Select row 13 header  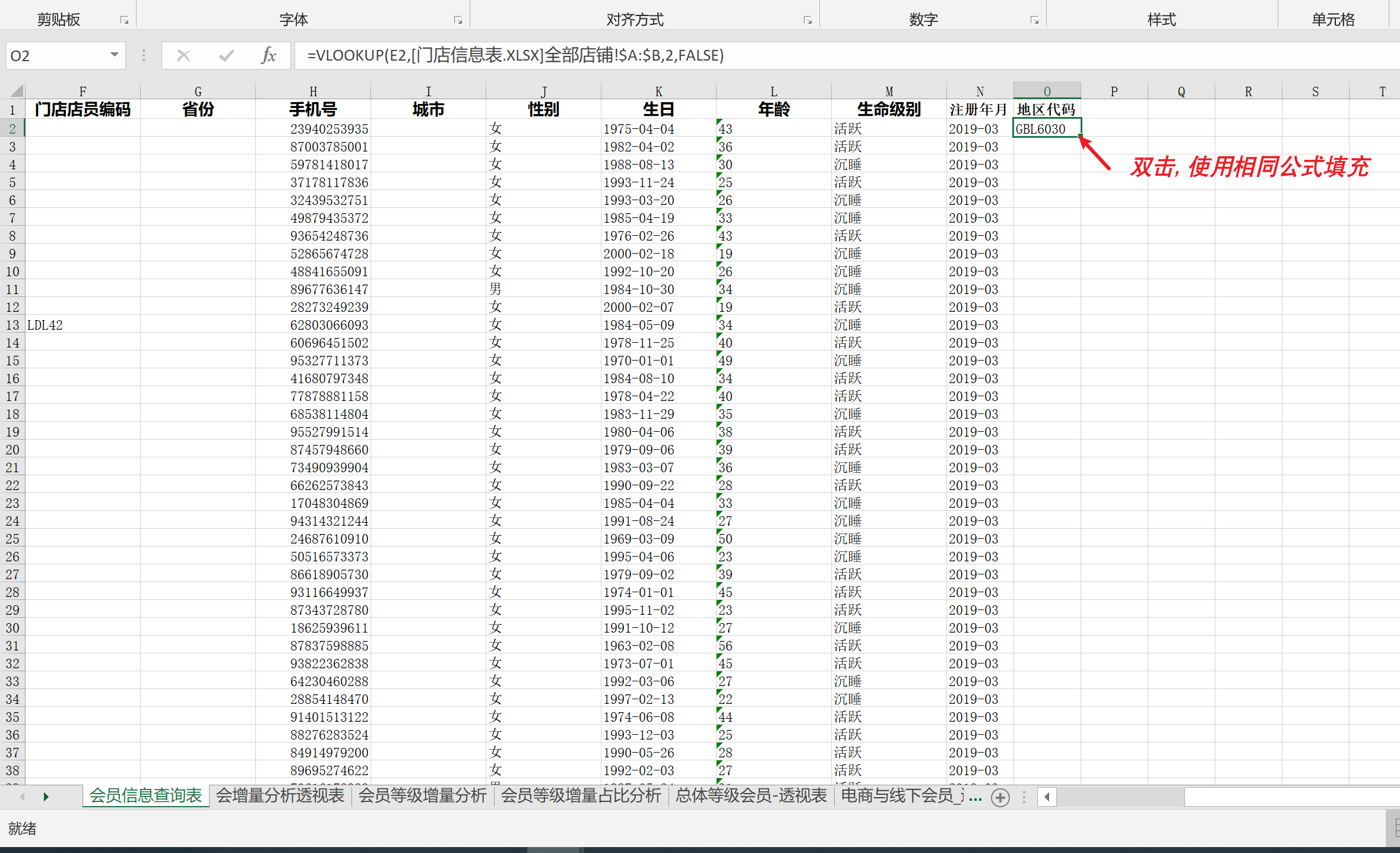(12, 325)
